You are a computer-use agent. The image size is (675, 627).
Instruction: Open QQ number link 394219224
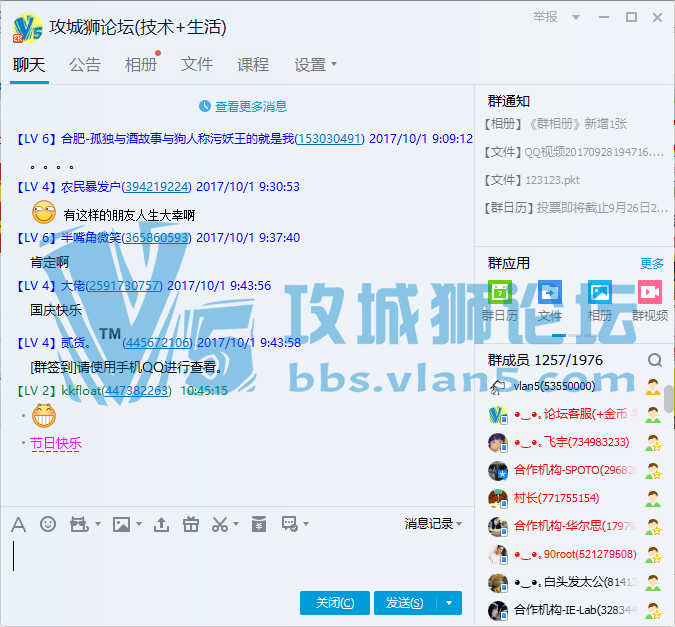[157, 187]
